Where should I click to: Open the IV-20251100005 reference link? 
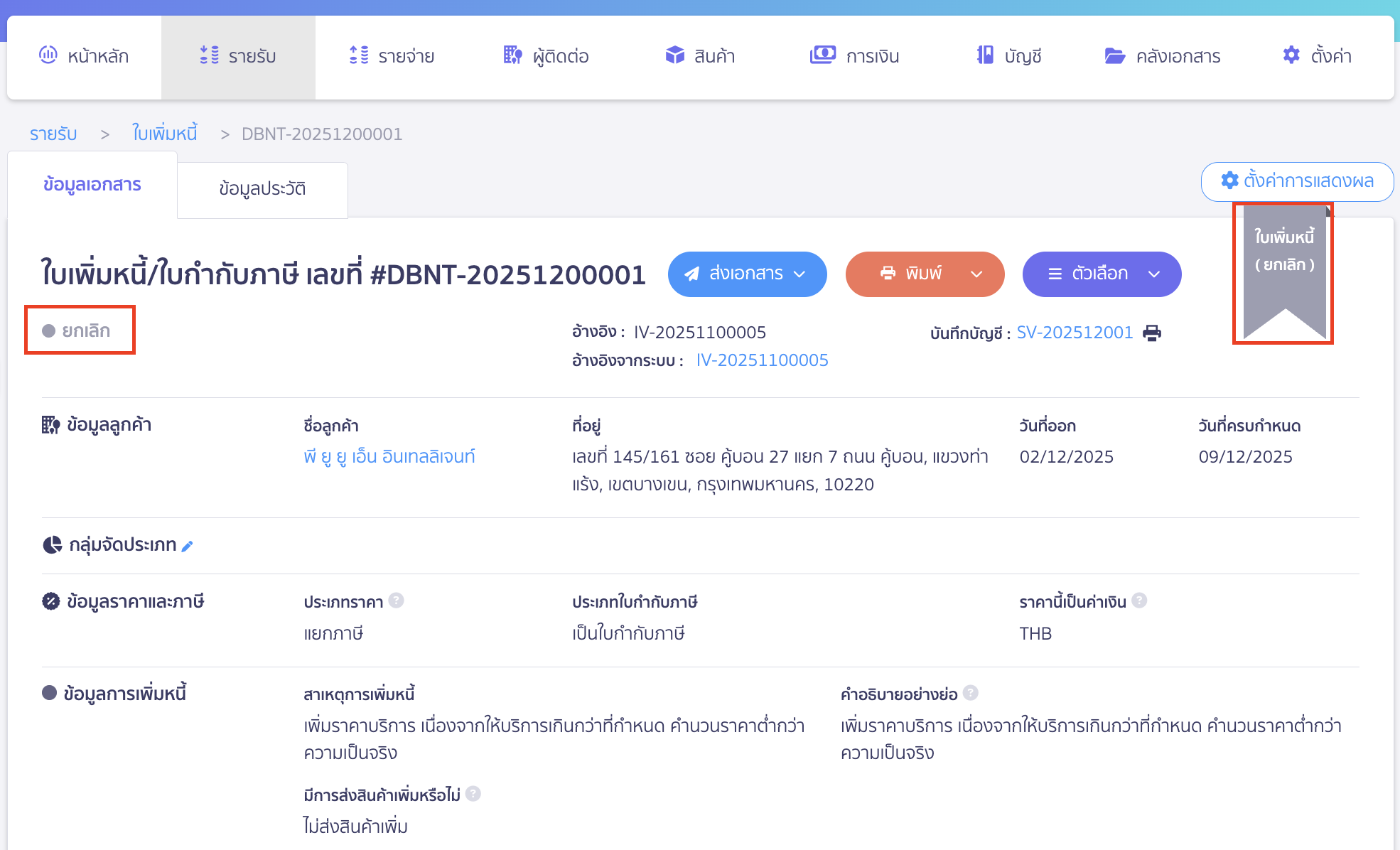[x=761, y=360]
